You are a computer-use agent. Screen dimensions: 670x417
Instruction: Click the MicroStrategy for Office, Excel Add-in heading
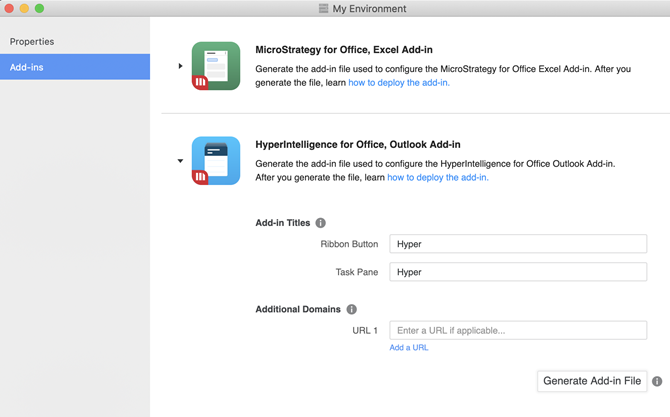(344, 50)
